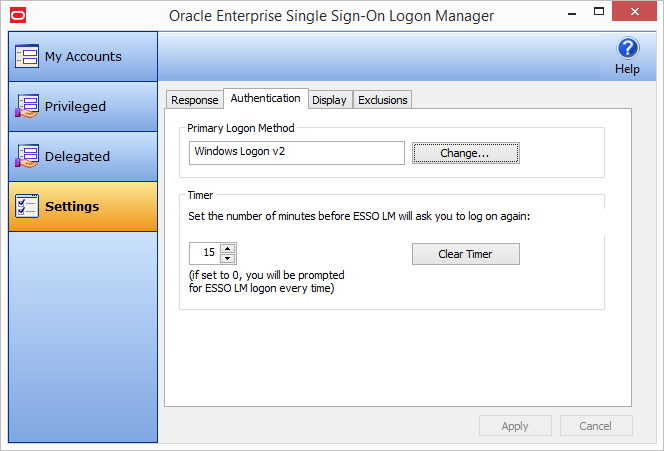Click the Windows Logon v2 field
The width and height of the screenshot is (664, 451).
pos(296,152)
